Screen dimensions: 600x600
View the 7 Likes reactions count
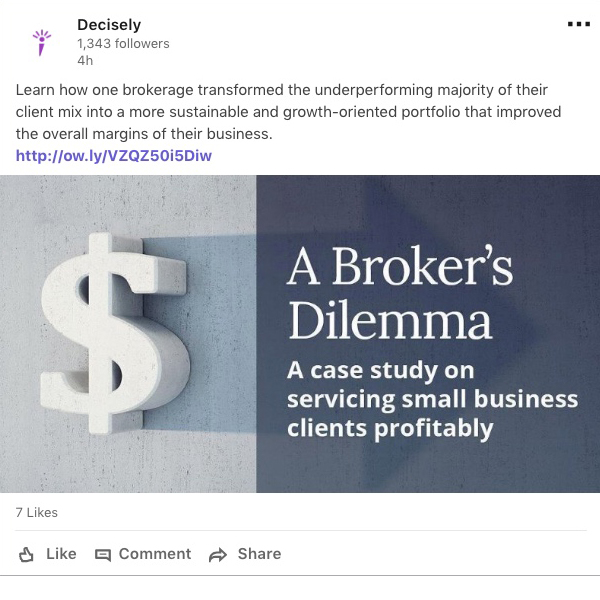tap(37, 513)
